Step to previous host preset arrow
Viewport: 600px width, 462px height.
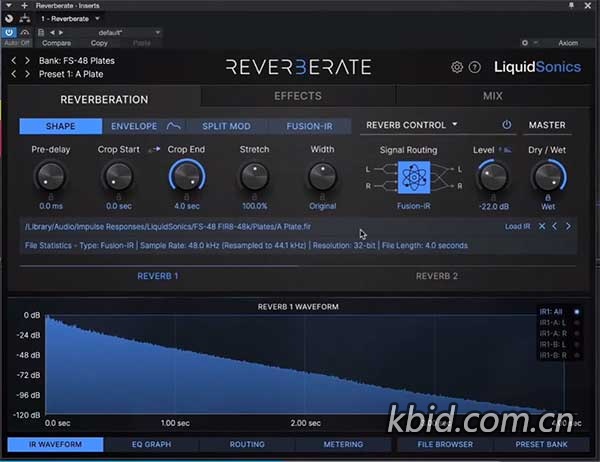click(x=52, y=33)
